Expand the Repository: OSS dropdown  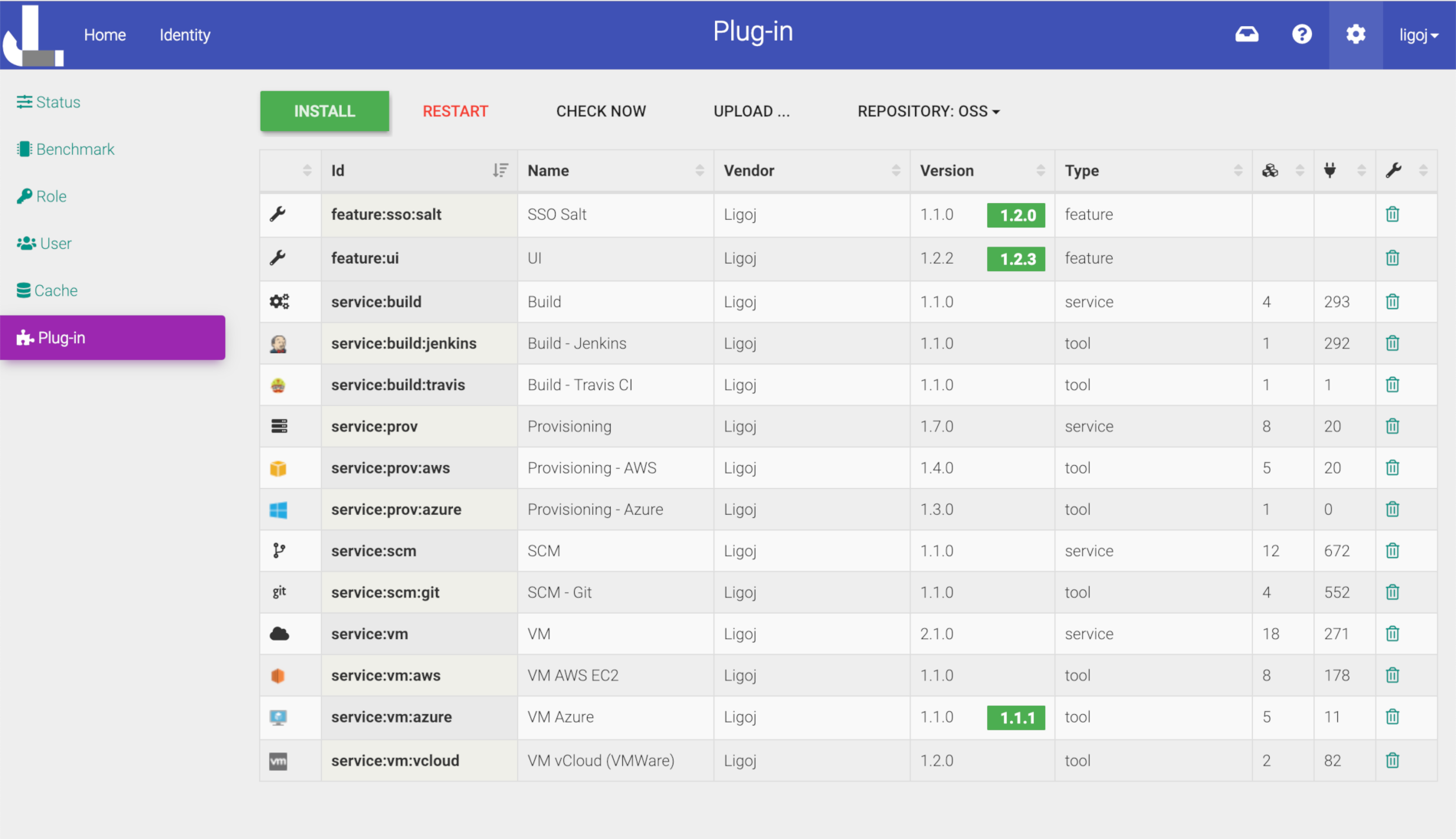[x=929, y=111]
